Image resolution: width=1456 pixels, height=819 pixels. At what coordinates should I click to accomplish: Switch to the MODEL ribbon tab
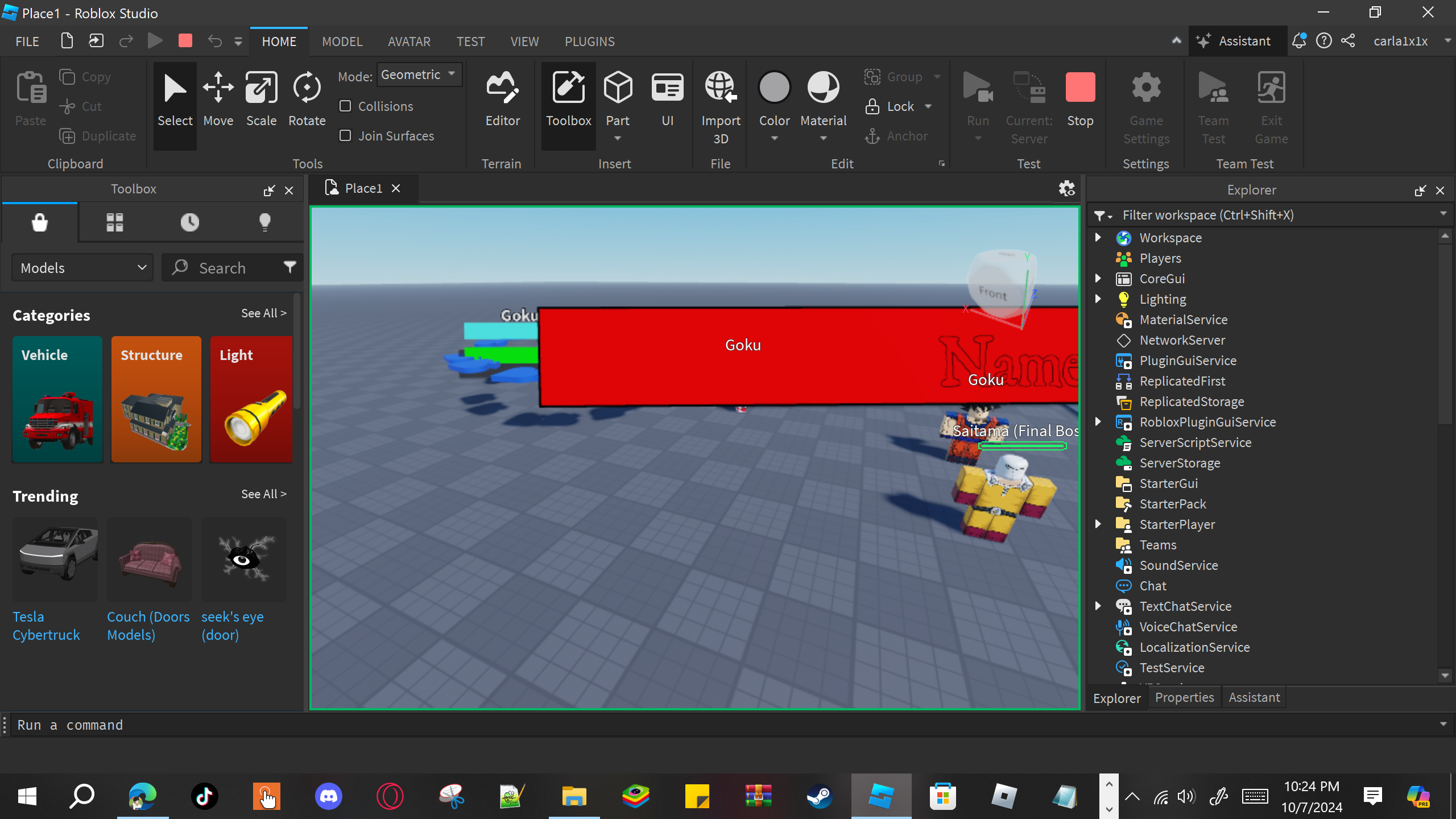[342, 42]
